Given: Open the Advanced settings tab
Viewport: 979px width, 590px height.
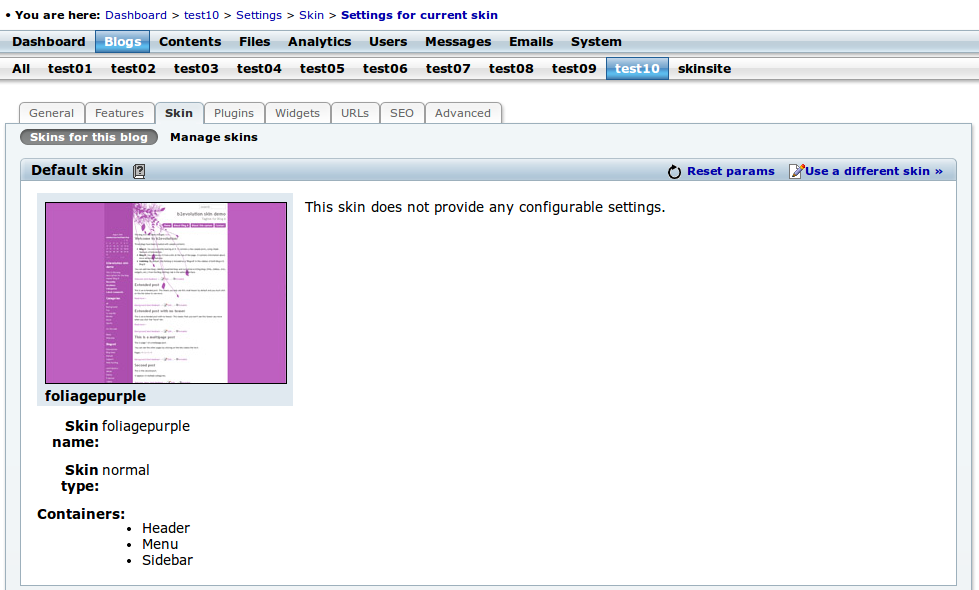Looking at the screenshot, I should (463, 113).
